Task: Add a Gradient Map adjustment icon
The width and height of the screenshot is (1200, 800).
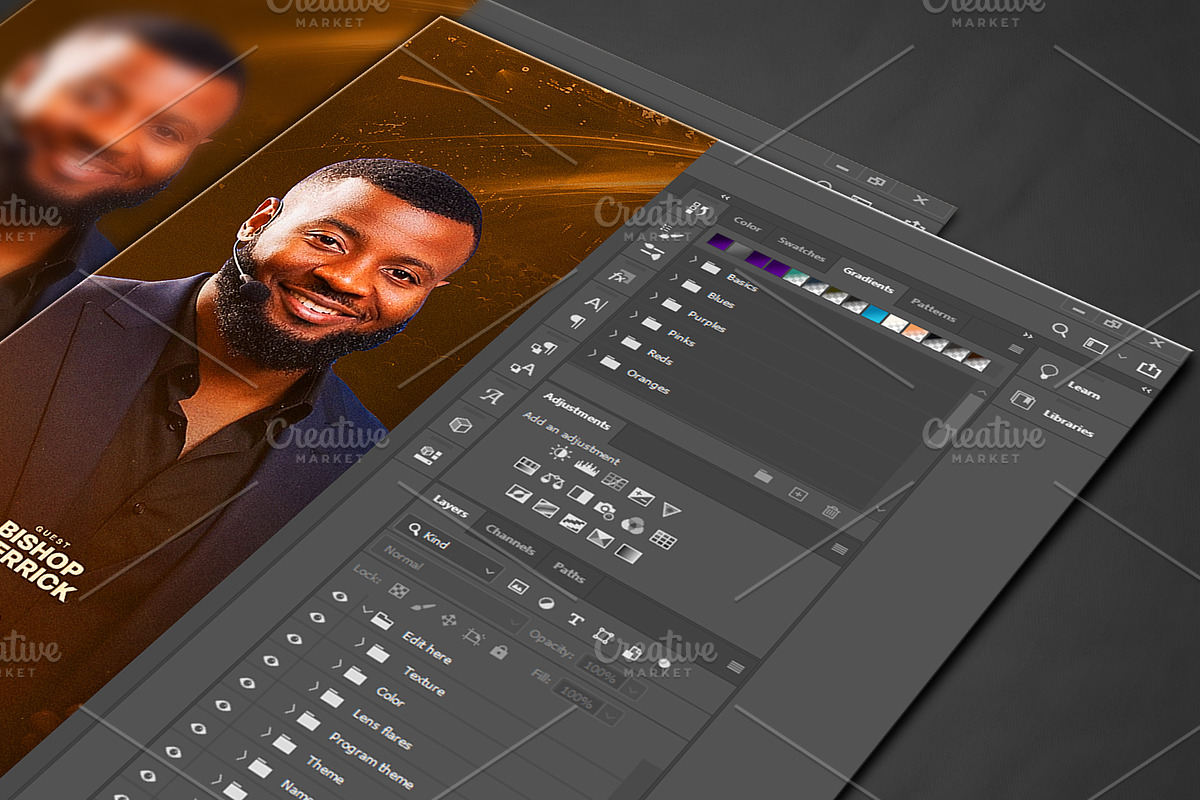Action: [628, 553]
